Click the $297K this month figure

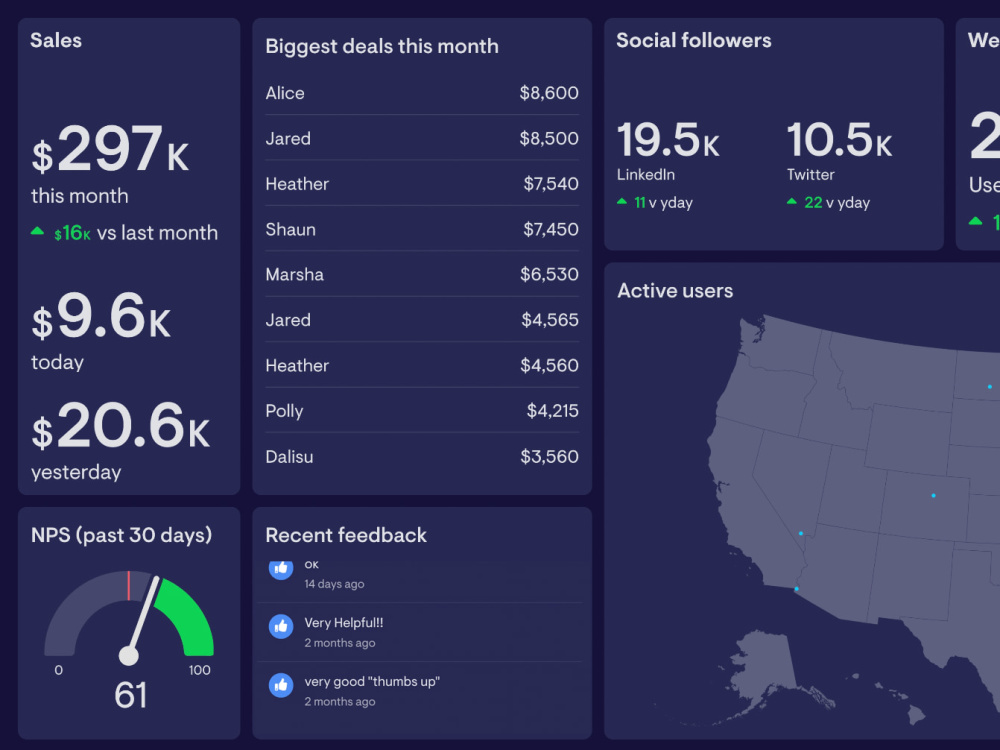[x=110, y=149]
